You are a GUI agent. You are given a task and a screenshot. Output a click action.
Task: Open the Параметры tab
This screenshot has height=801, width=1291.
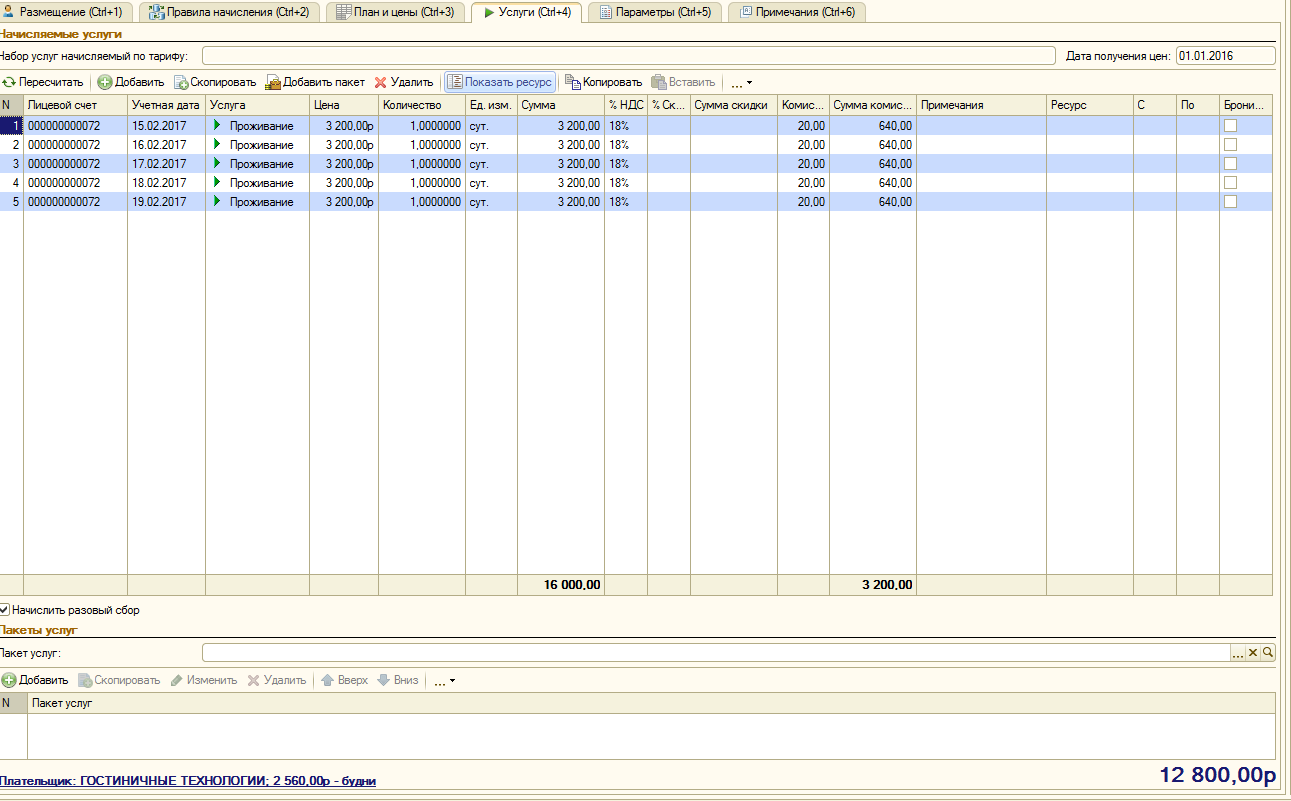tap(655, 12)
